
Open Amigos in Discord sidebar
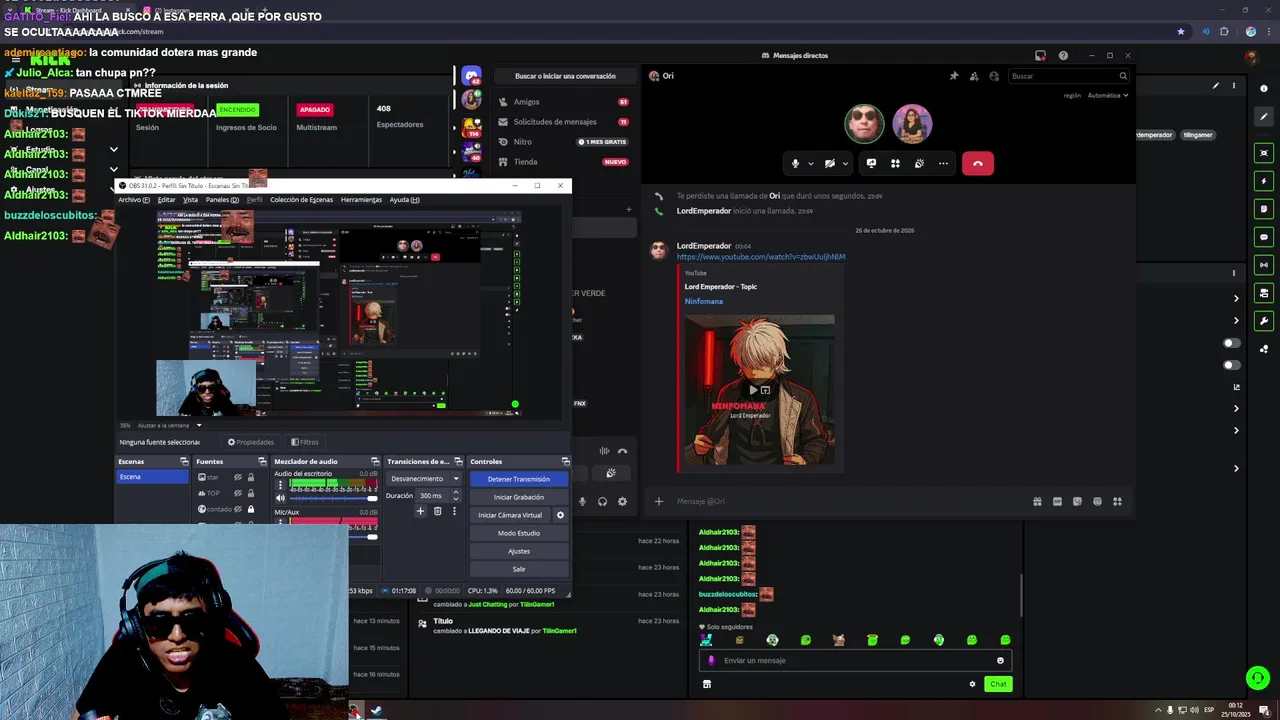526,102
